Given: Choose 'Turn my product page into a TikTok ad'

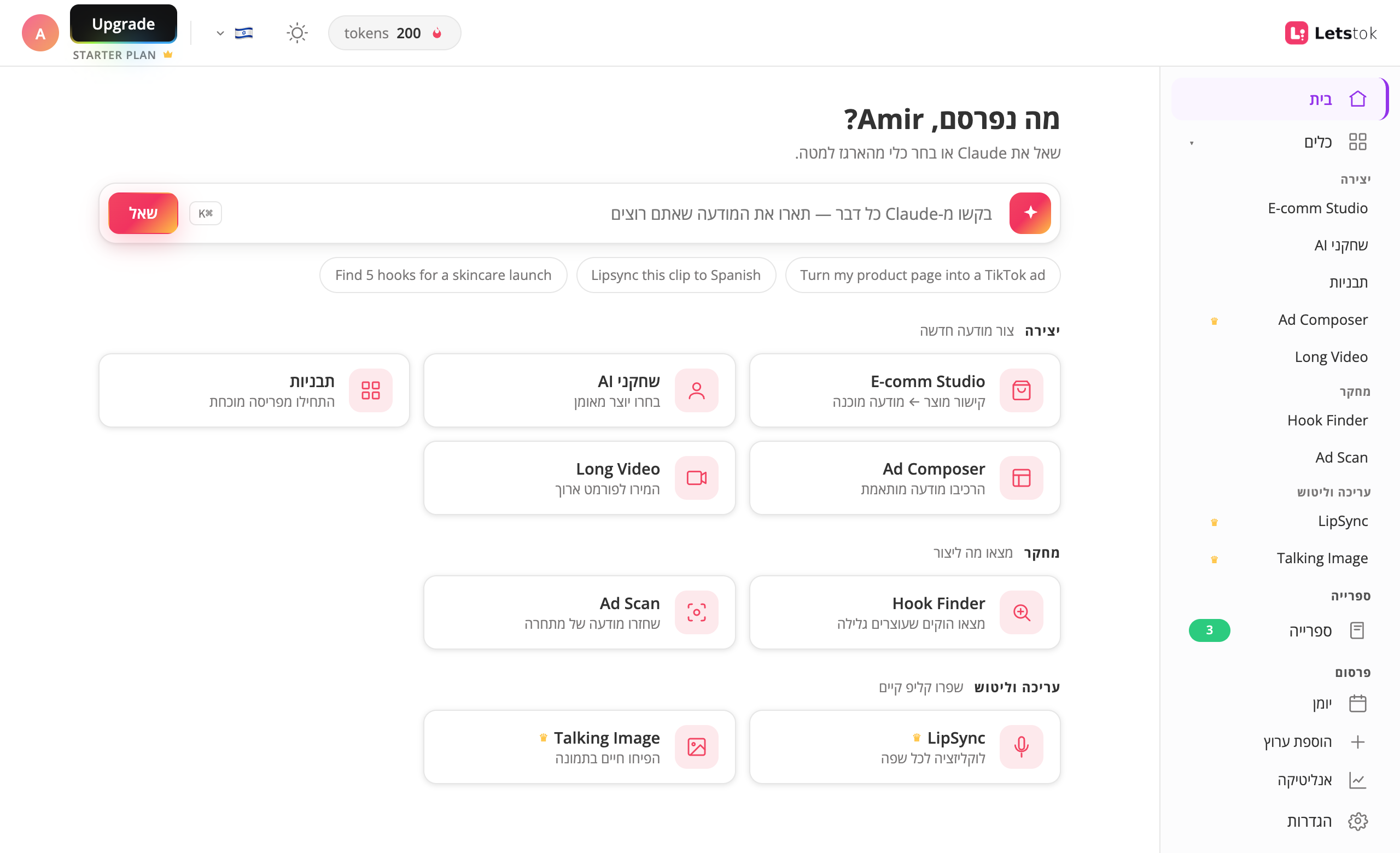Looking at the screenshot, I should [x=923, y=275].
